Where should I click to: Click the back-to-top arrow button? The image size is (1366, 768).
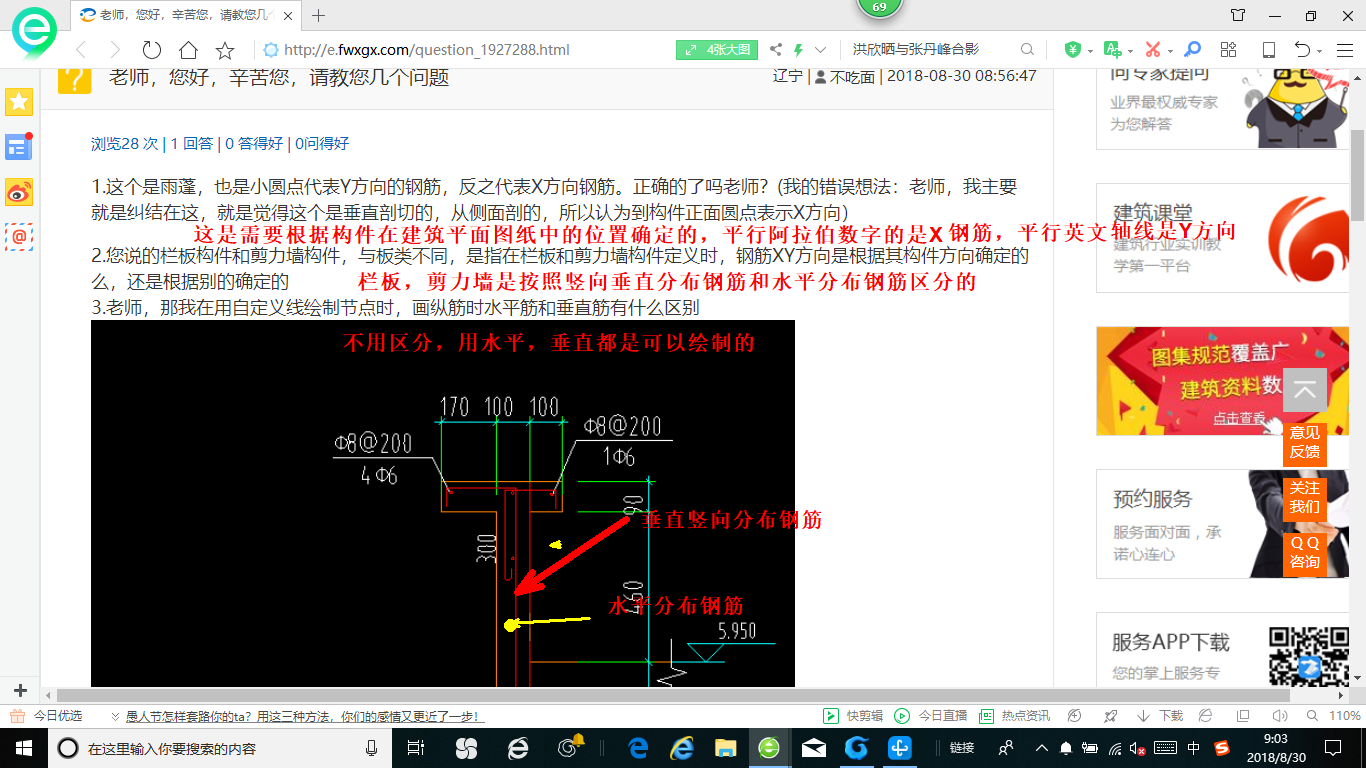pos(1305,390)
